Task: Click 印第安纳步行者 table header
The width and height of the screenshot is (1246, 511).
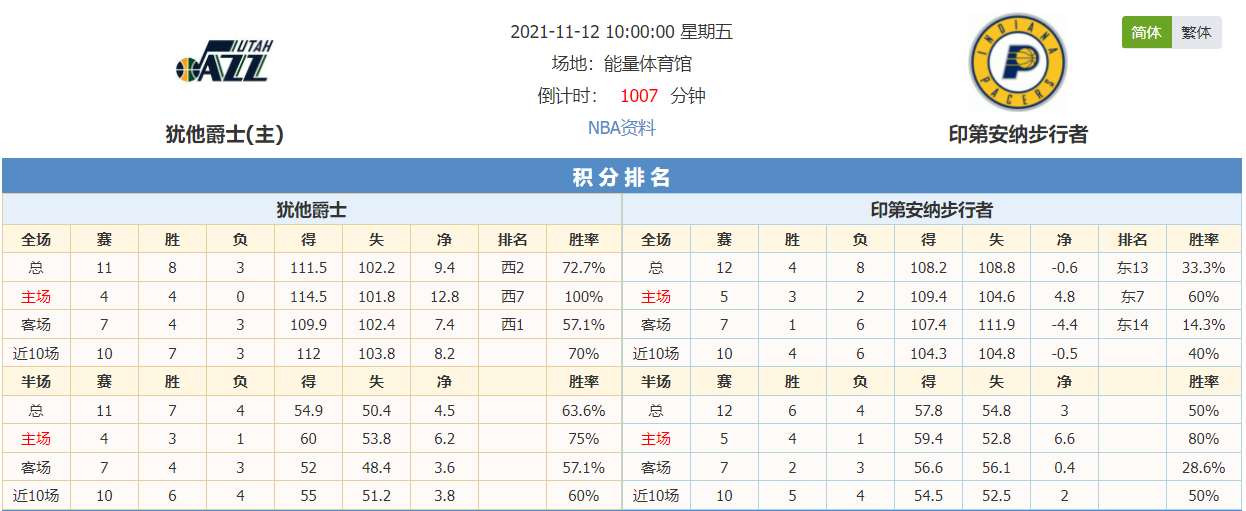Action: 932,210
